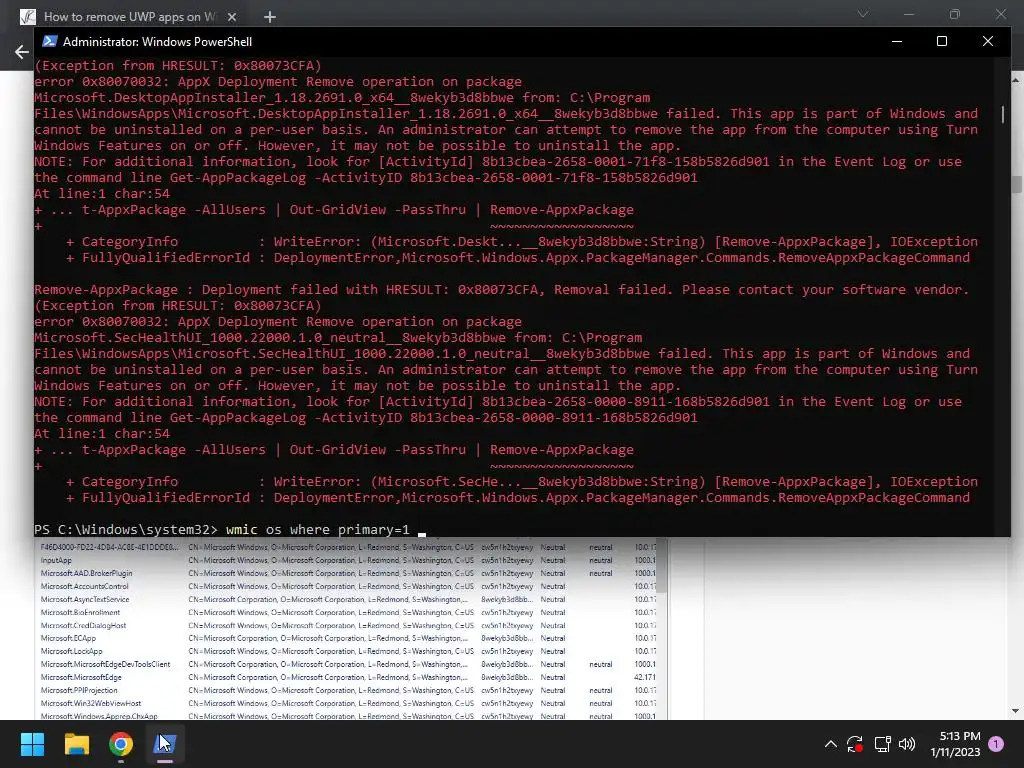Viewport: 1024px width, 768px height.
Task: Select the InputApp row in the grid
Action: click(347, 560)
